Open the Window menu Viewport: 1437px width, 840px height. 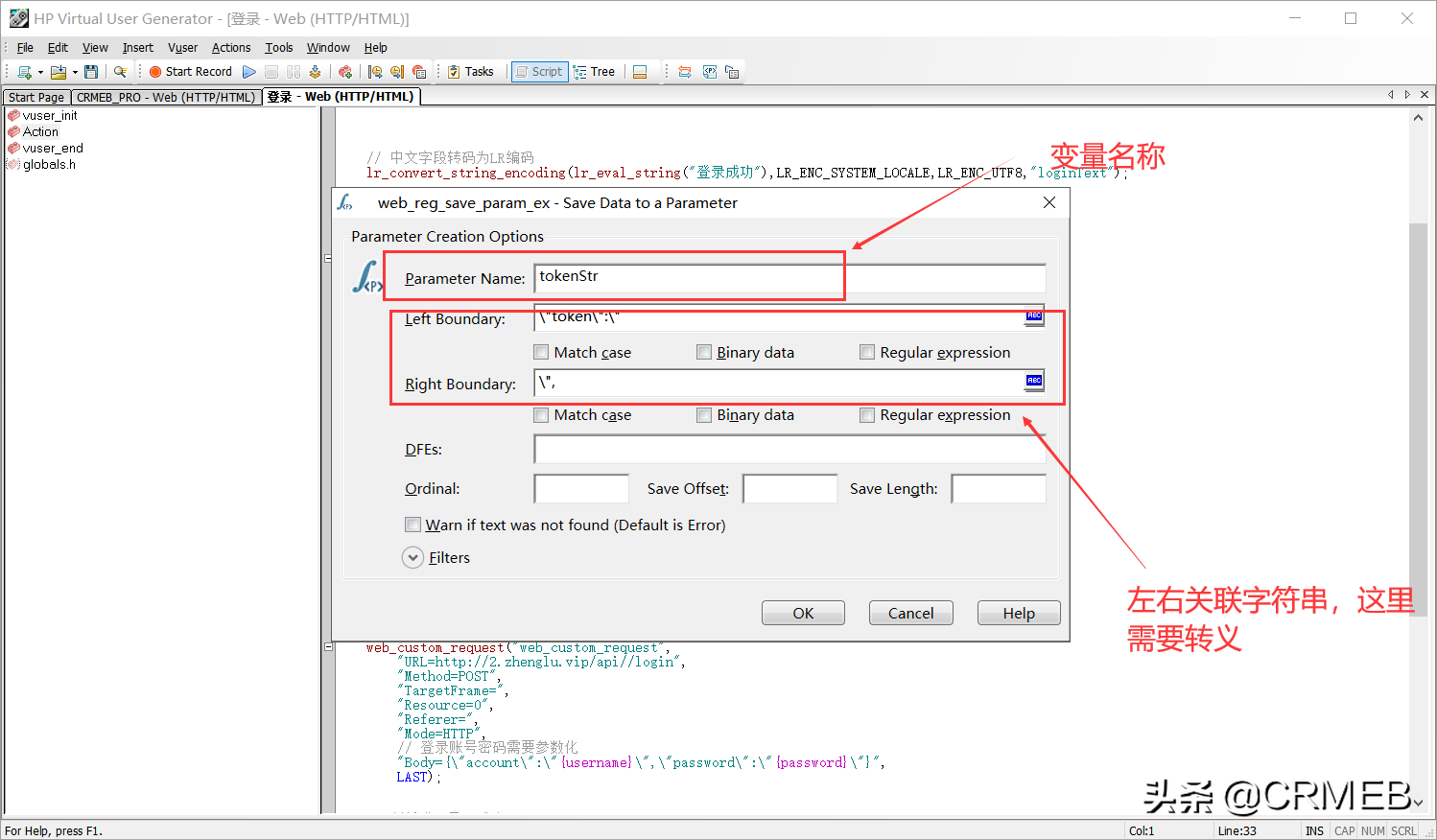(x=328, y=48)
